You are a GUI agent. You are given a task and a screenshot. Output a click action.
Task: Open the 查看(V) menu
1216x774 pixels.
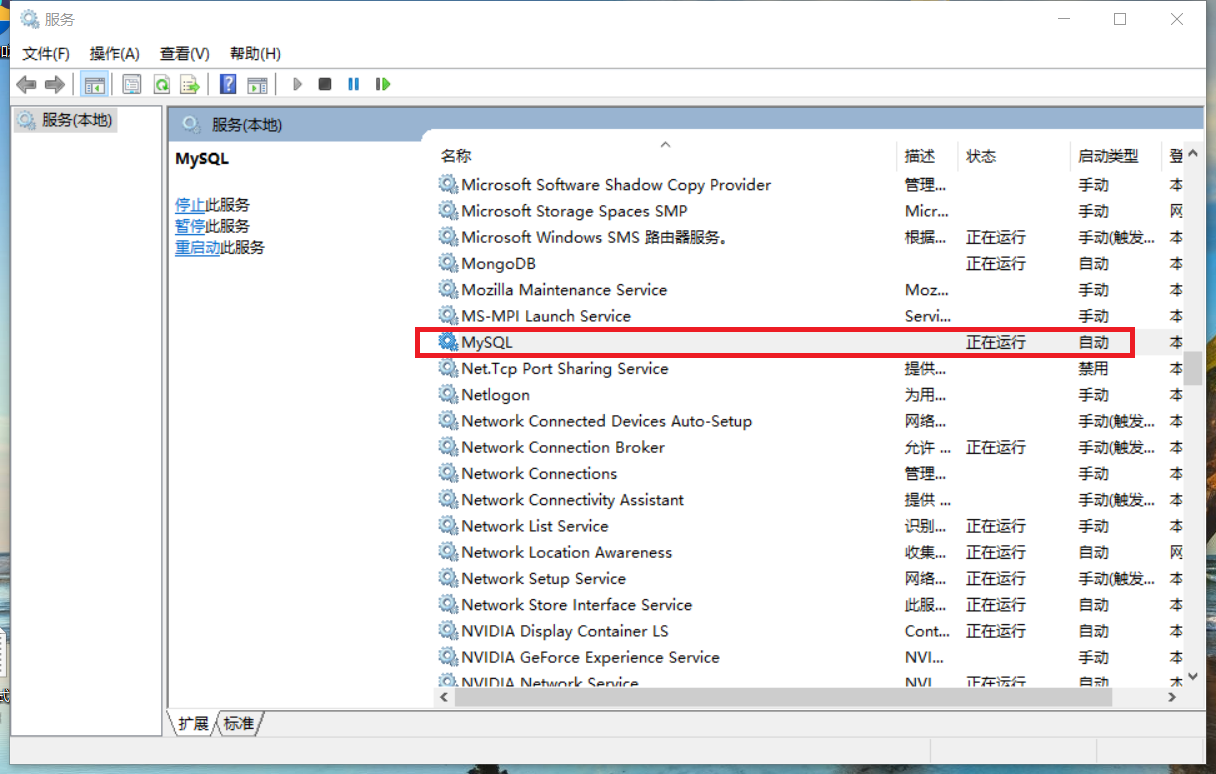tap(185, 53)
